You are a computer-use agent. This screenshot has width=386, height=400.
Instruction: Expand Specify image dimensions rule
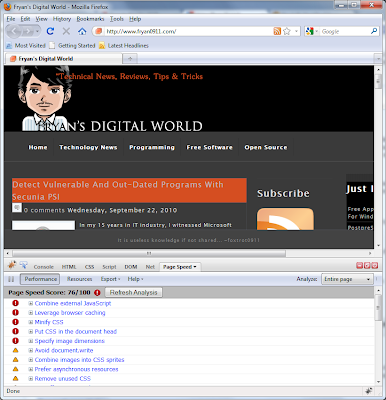(x=30, y=341)
